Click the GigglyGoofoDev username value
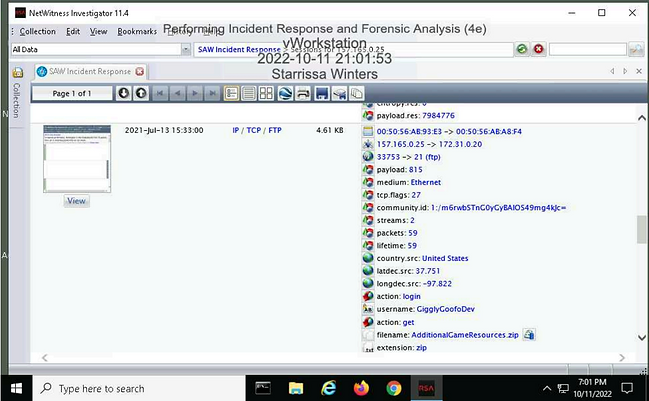Image resolution: width=649 pixels, height=401 pixels. (445, 309)
